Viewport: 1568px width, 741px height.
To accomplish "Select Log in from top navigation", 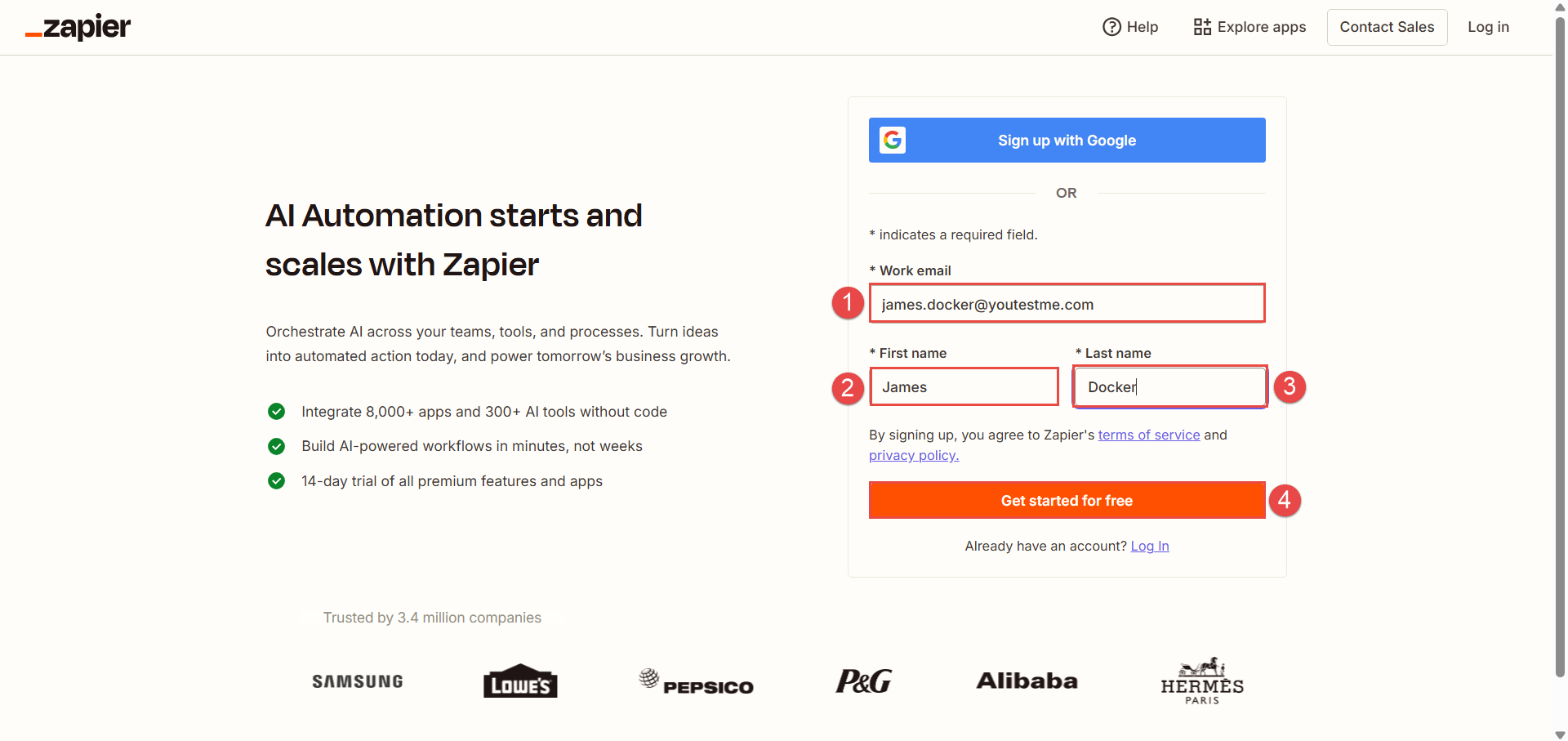I will tap(1488, 27).
